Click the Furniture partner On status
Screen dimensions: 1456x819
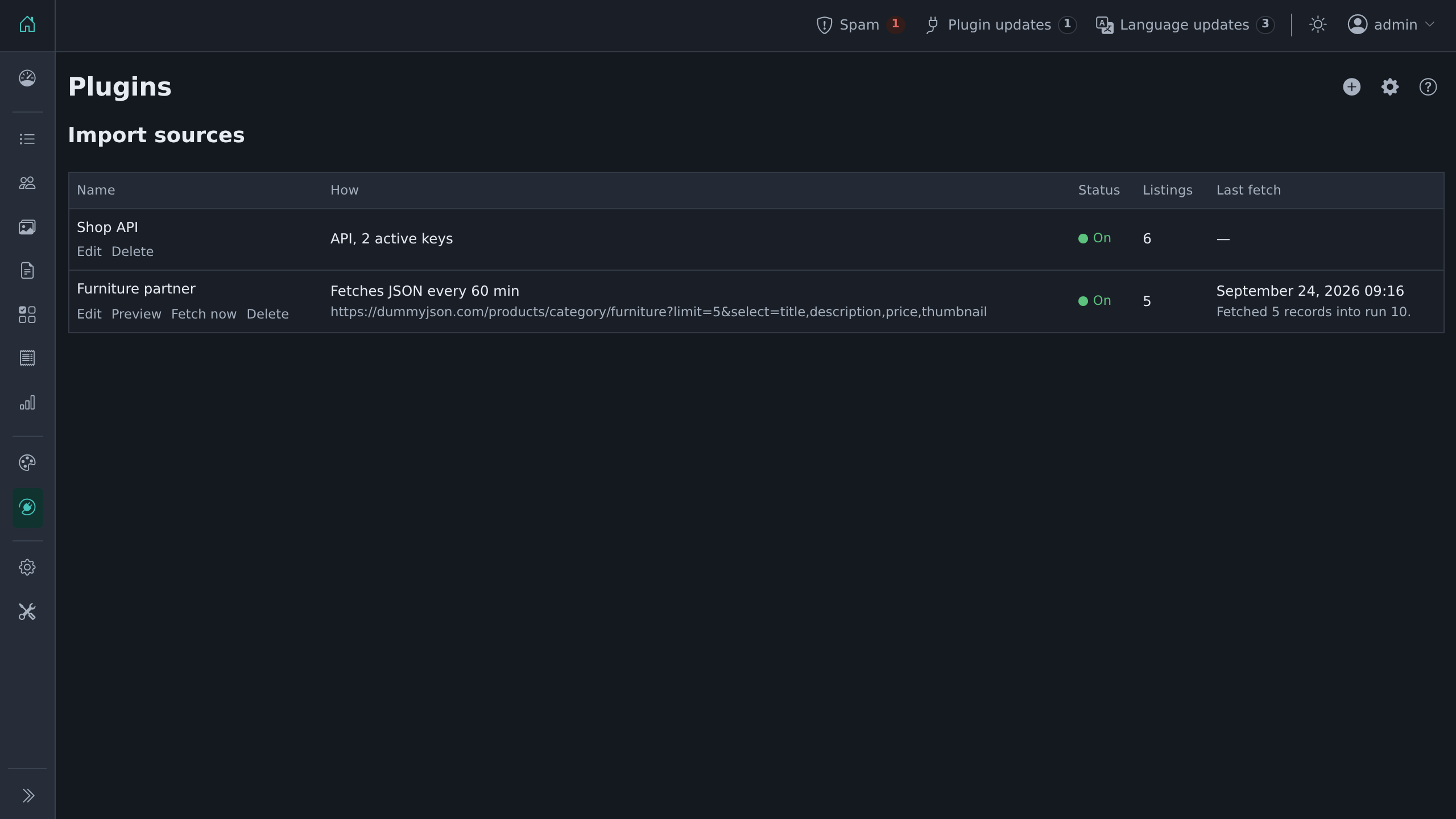tap(1095, 301)
